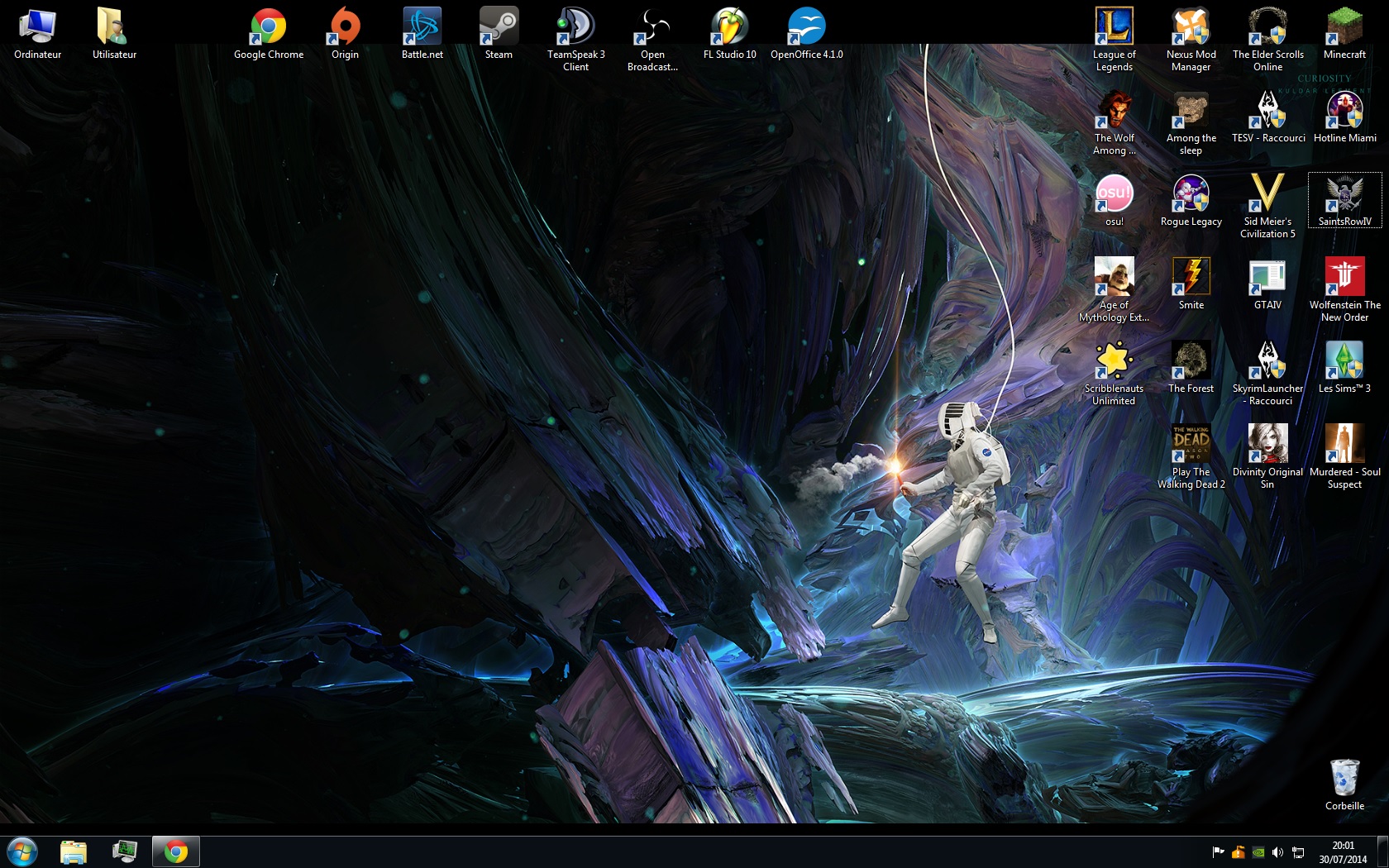Select the SaintsRowIV shortcut icon

1344,200
